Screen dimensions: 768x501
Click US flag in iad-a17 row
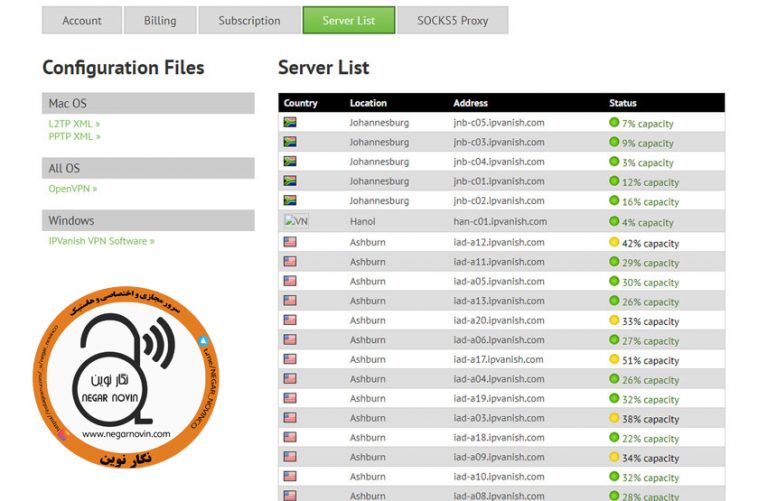pos(290,359)
